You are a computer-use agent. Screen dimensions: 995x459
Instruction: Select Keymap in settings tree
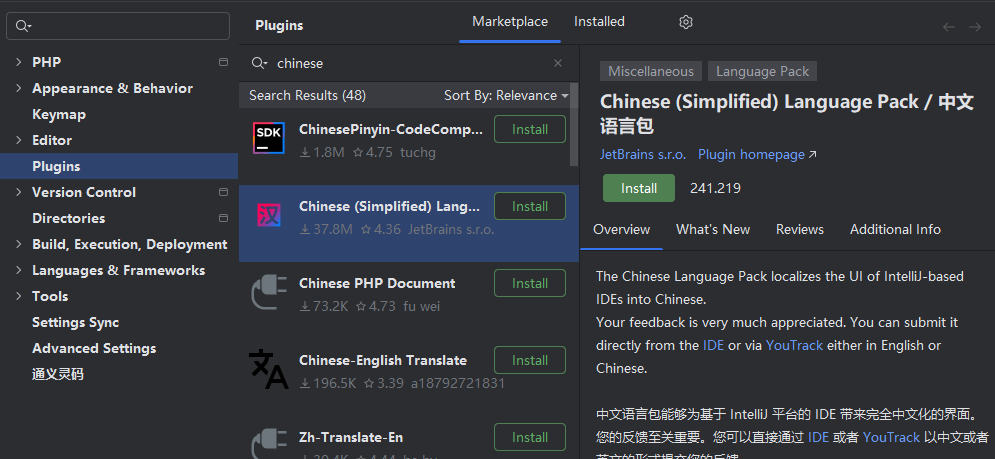(x=59, y=114)
